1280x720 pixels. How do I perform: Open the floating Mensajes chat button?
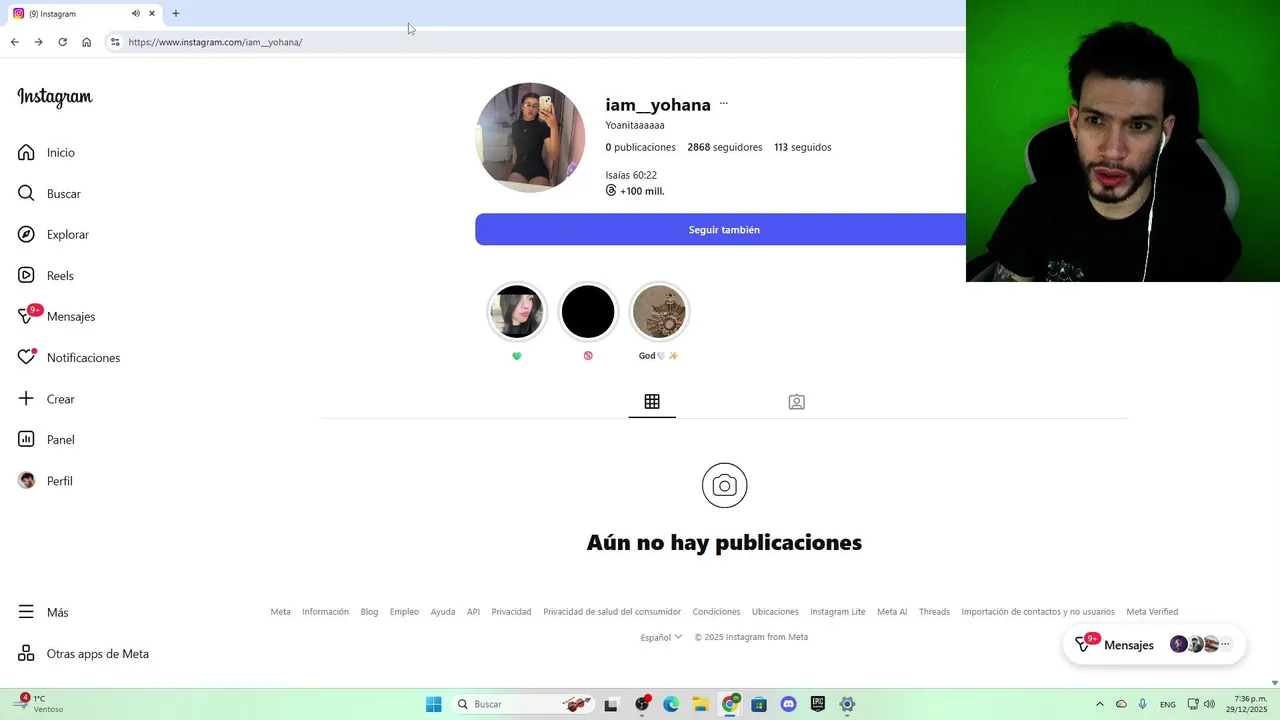tap(1154, 645)
